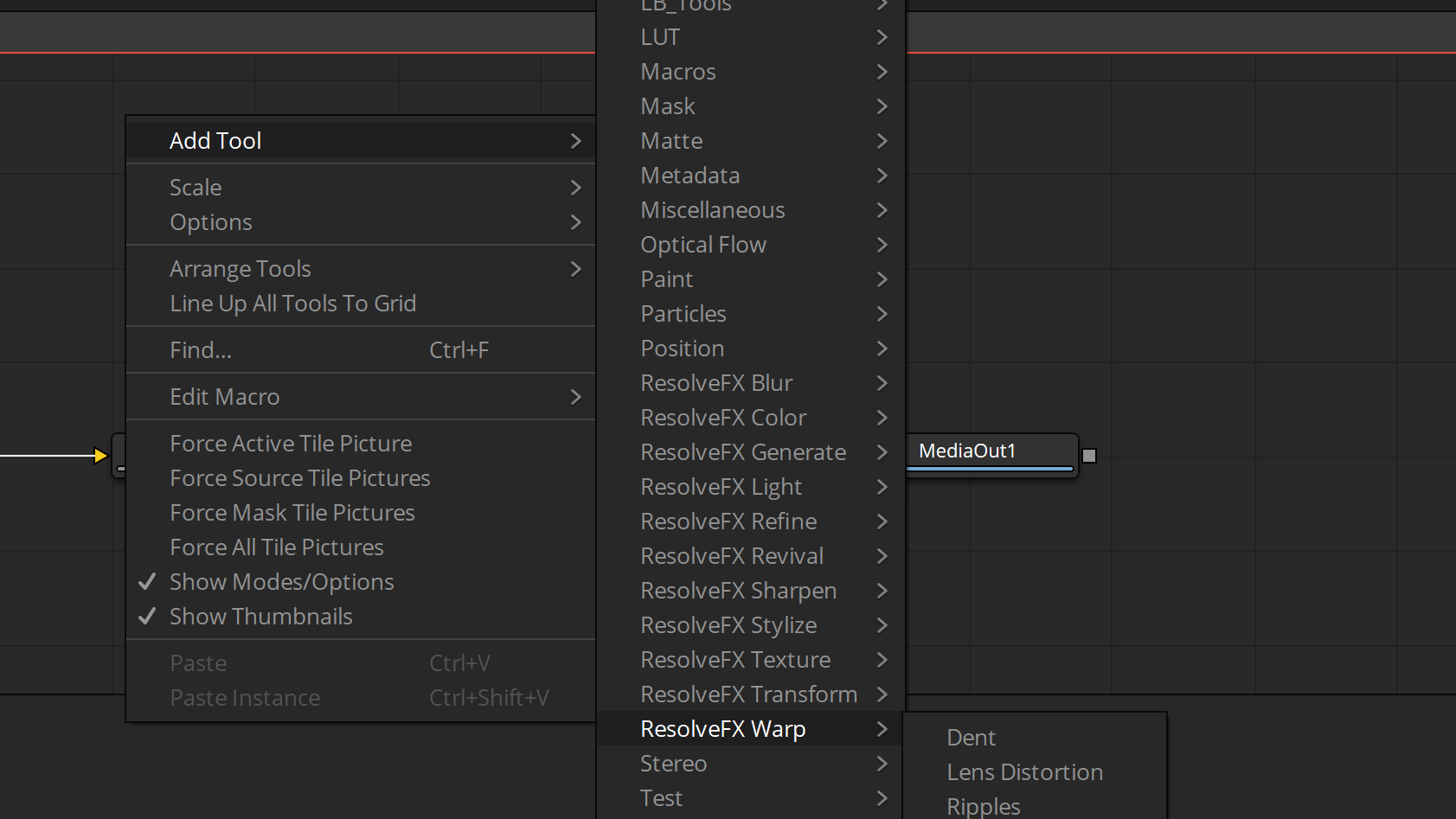Open the Position tool category
Viewport: 1456px width, 819px height.
coord(751,349)
